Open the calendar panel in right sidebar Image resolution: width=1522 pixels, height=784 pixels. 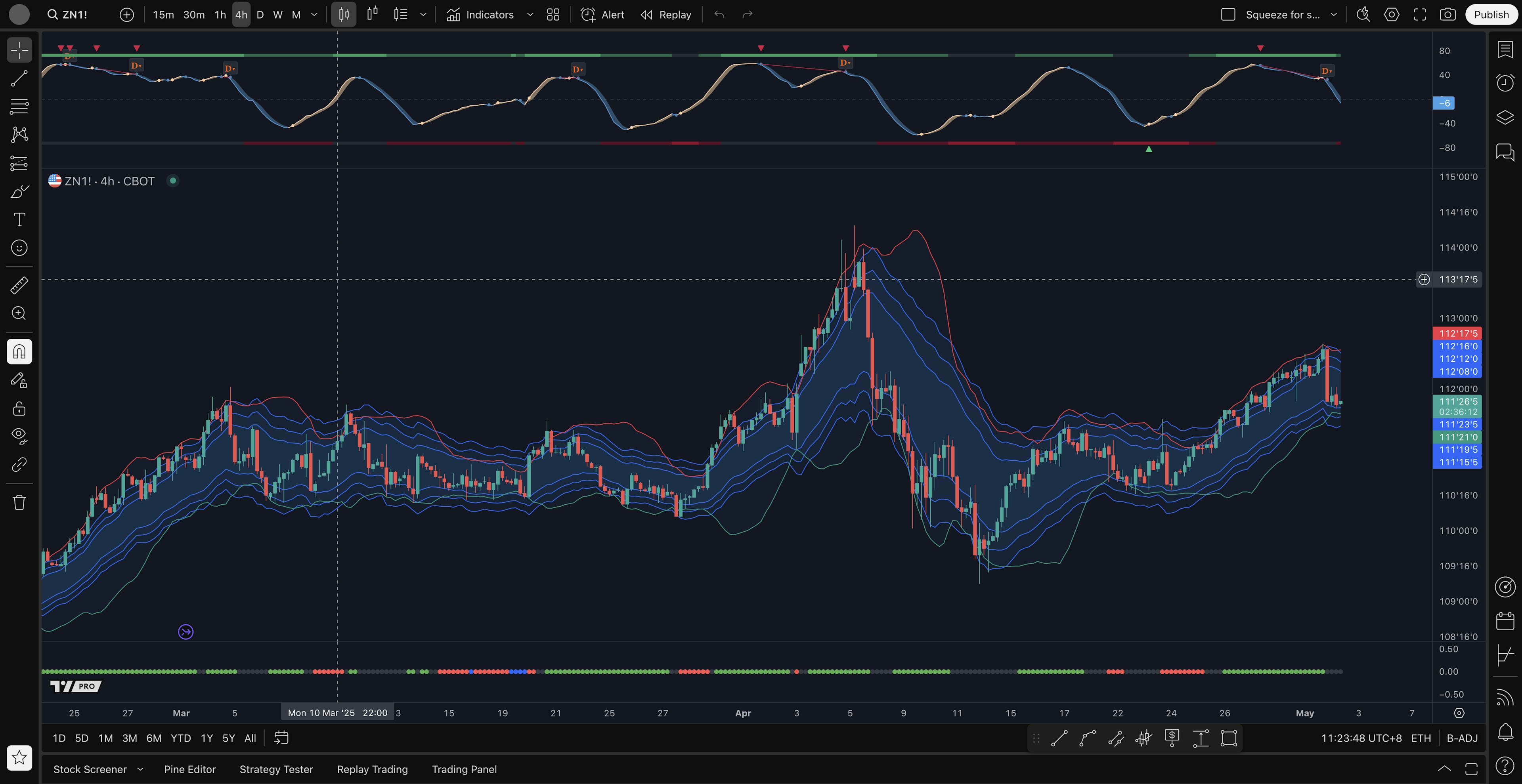[x=1505, y=621]
